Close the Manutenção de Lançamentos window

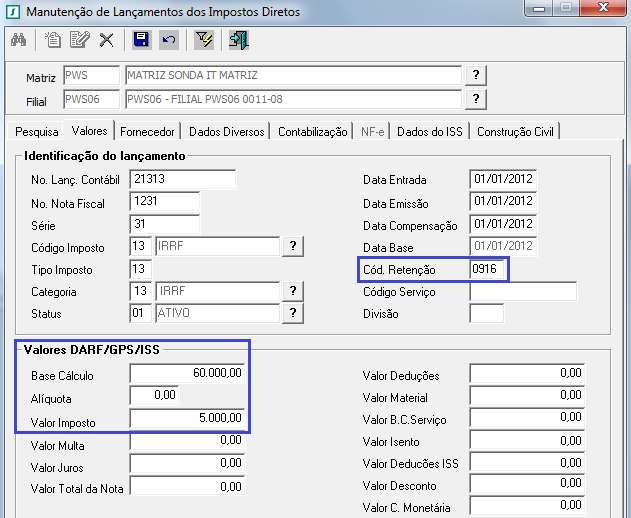[x=603, y=8]
